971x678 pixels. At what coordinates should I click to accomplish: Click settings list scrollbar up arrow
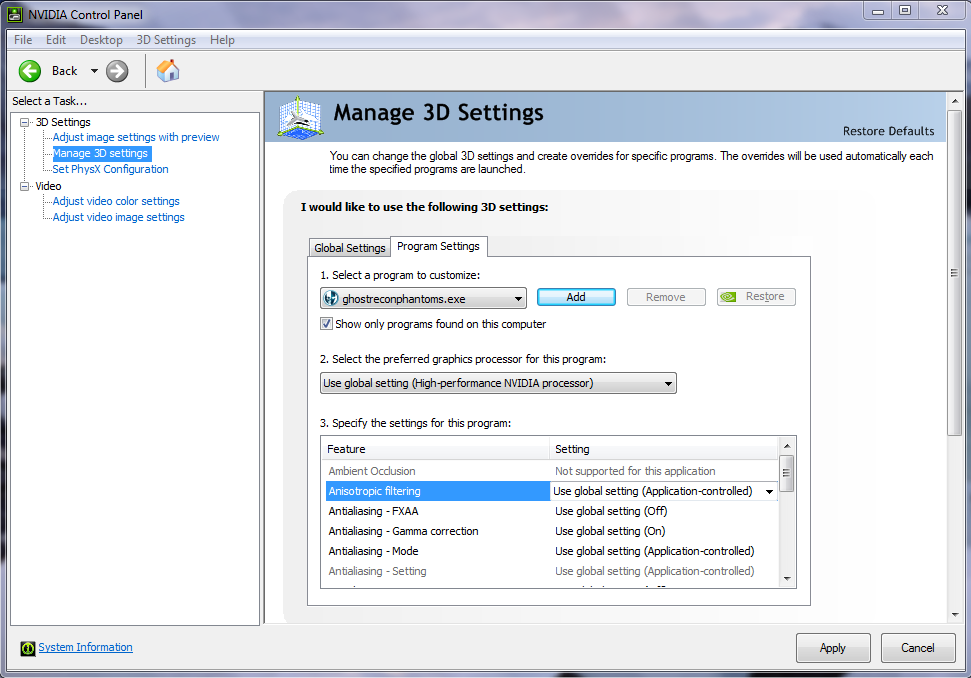[787, 446]
